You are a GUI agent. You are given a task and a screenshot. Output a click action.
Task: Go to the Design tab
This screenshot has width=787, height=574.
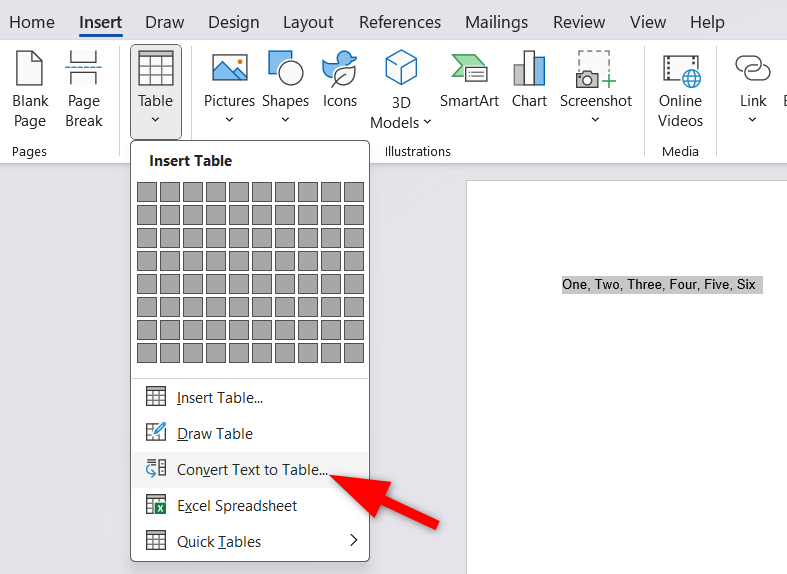coord(233,22)
